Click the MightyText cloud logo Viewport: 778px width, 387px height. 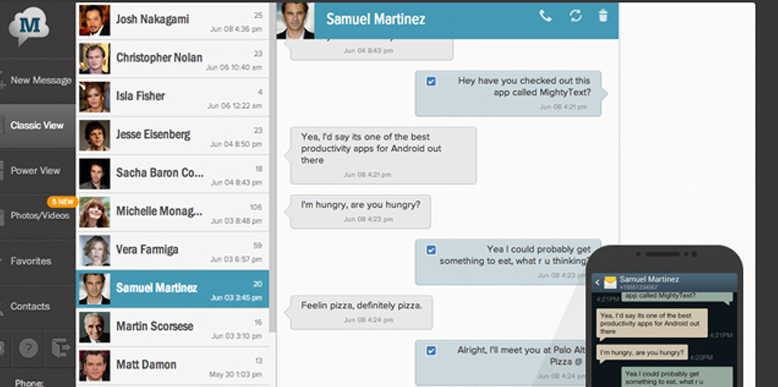click(29, 28)
